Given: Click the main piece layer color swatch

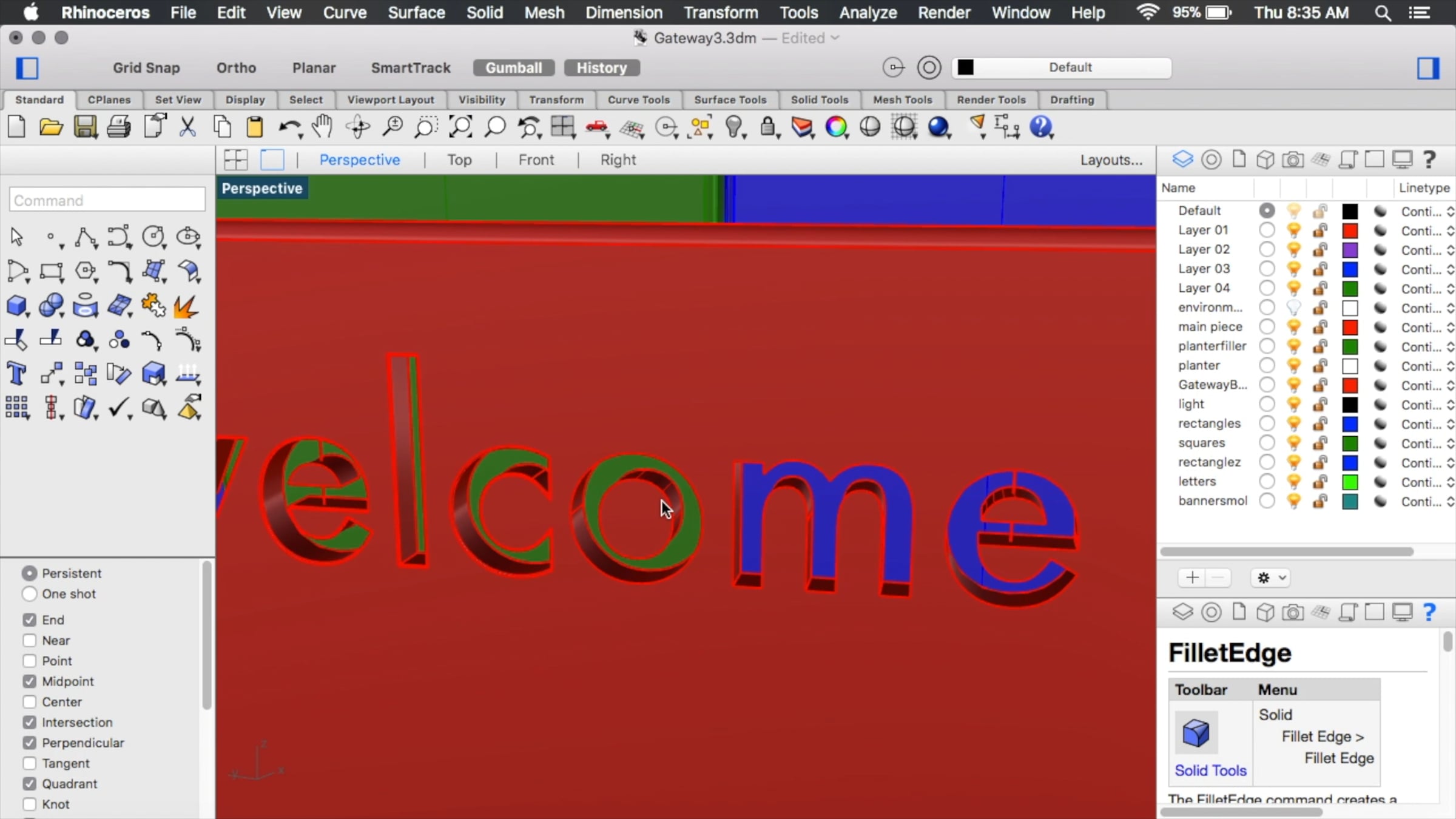Looking at the screenshot, I should pos(1350,328).
